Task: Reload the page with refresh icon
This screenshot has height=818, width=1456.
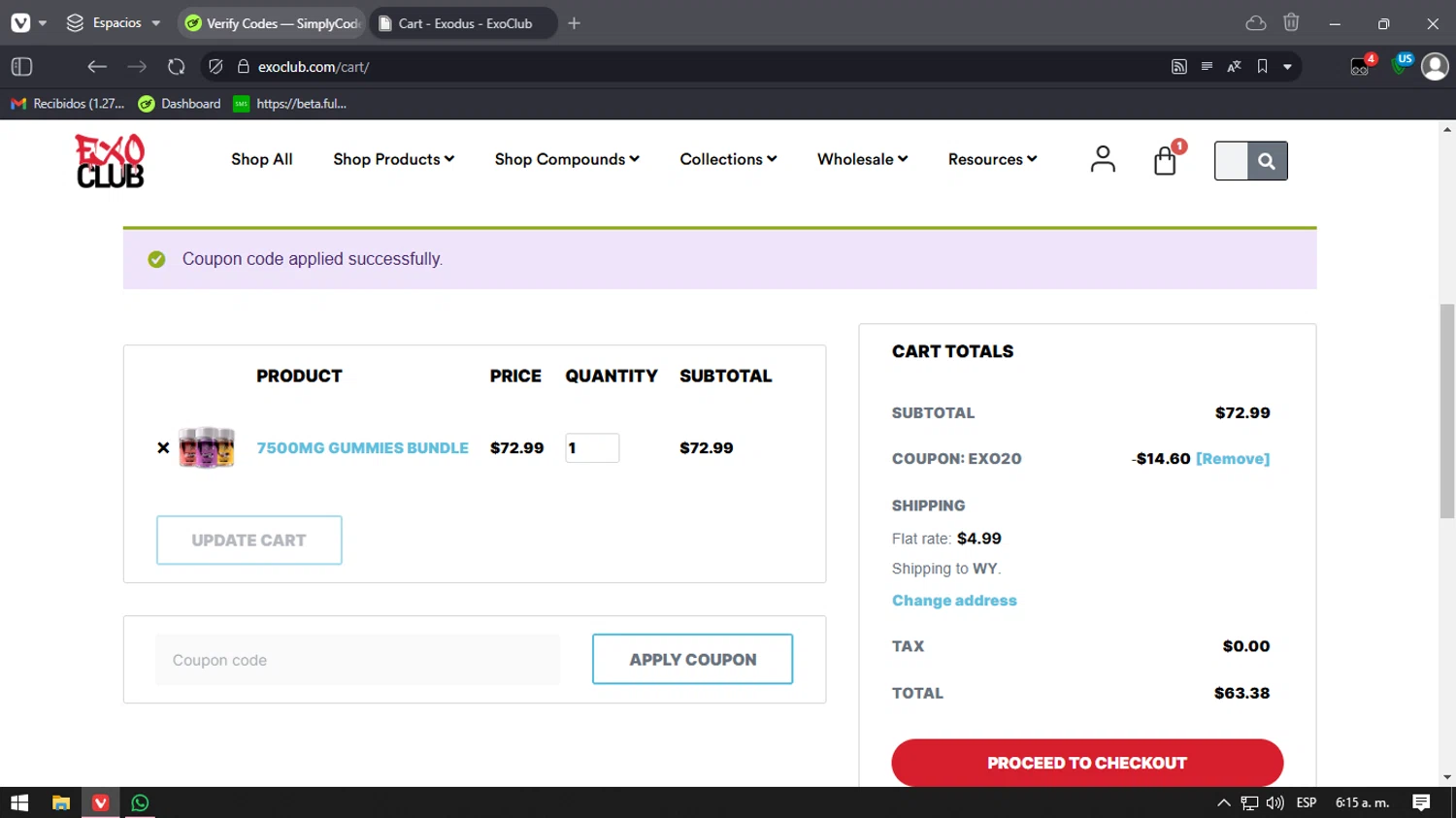Action: coord(176,67)
